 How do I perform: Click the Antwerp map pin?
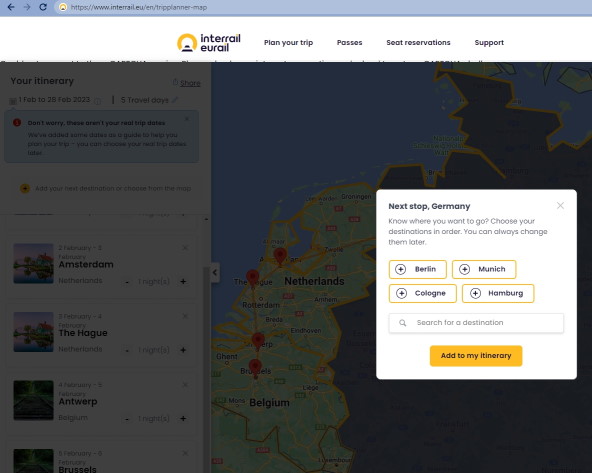click(x=258, y=340)
